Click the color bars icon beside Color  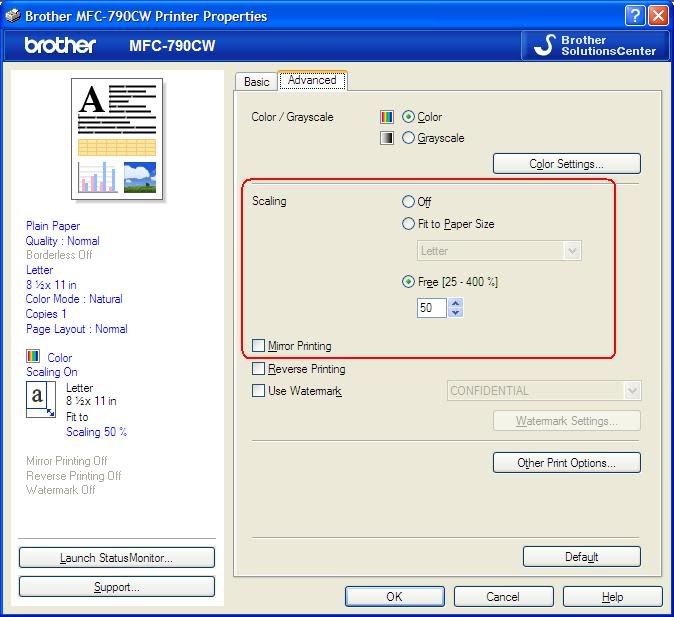click(387, 117)
